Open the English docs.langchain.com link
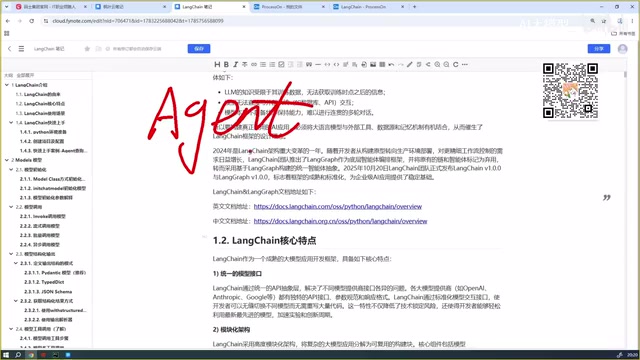This screenshot has height=360, width=640. pos(338,207)
